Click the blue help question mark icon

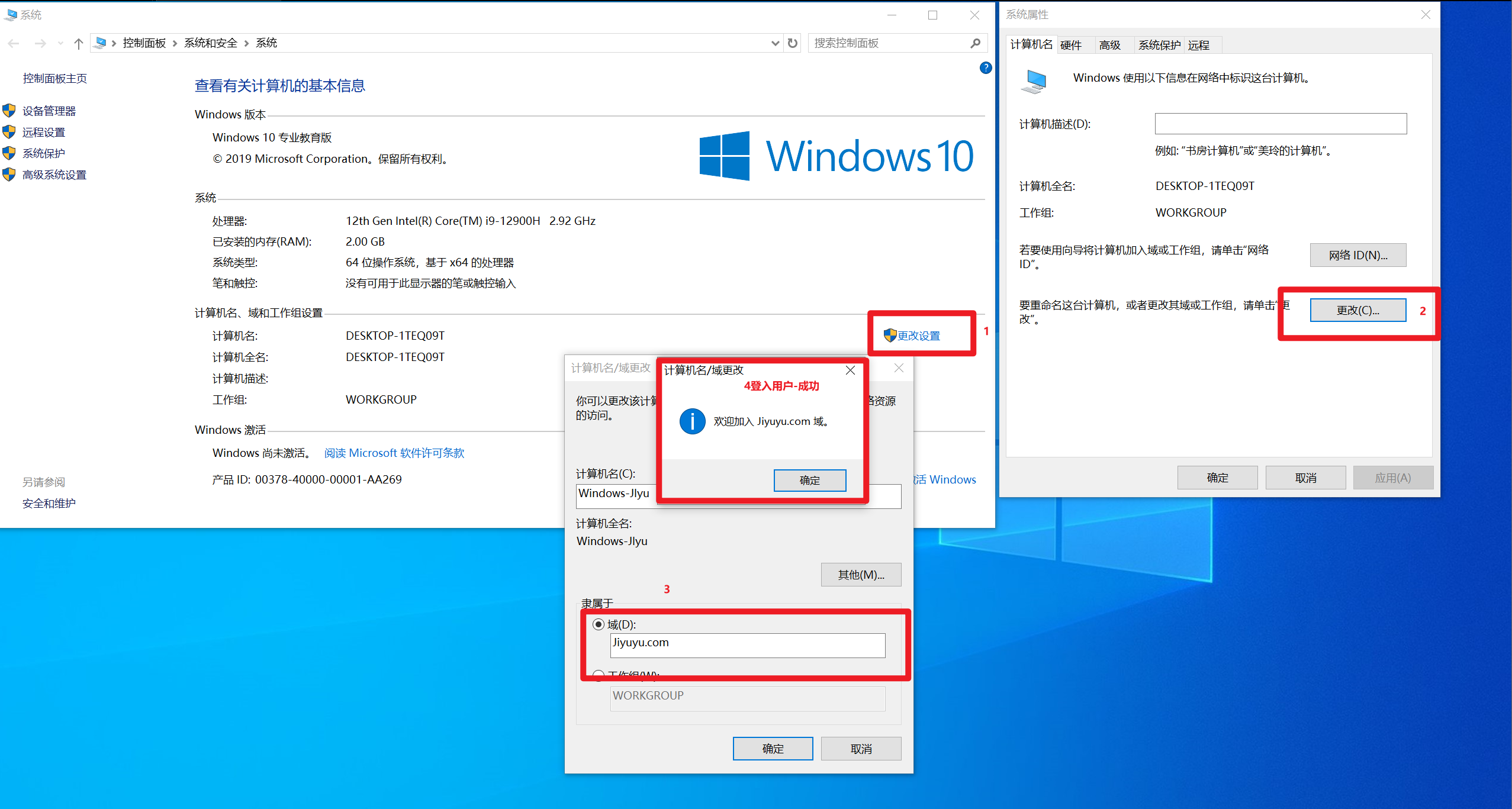point(985,68)
